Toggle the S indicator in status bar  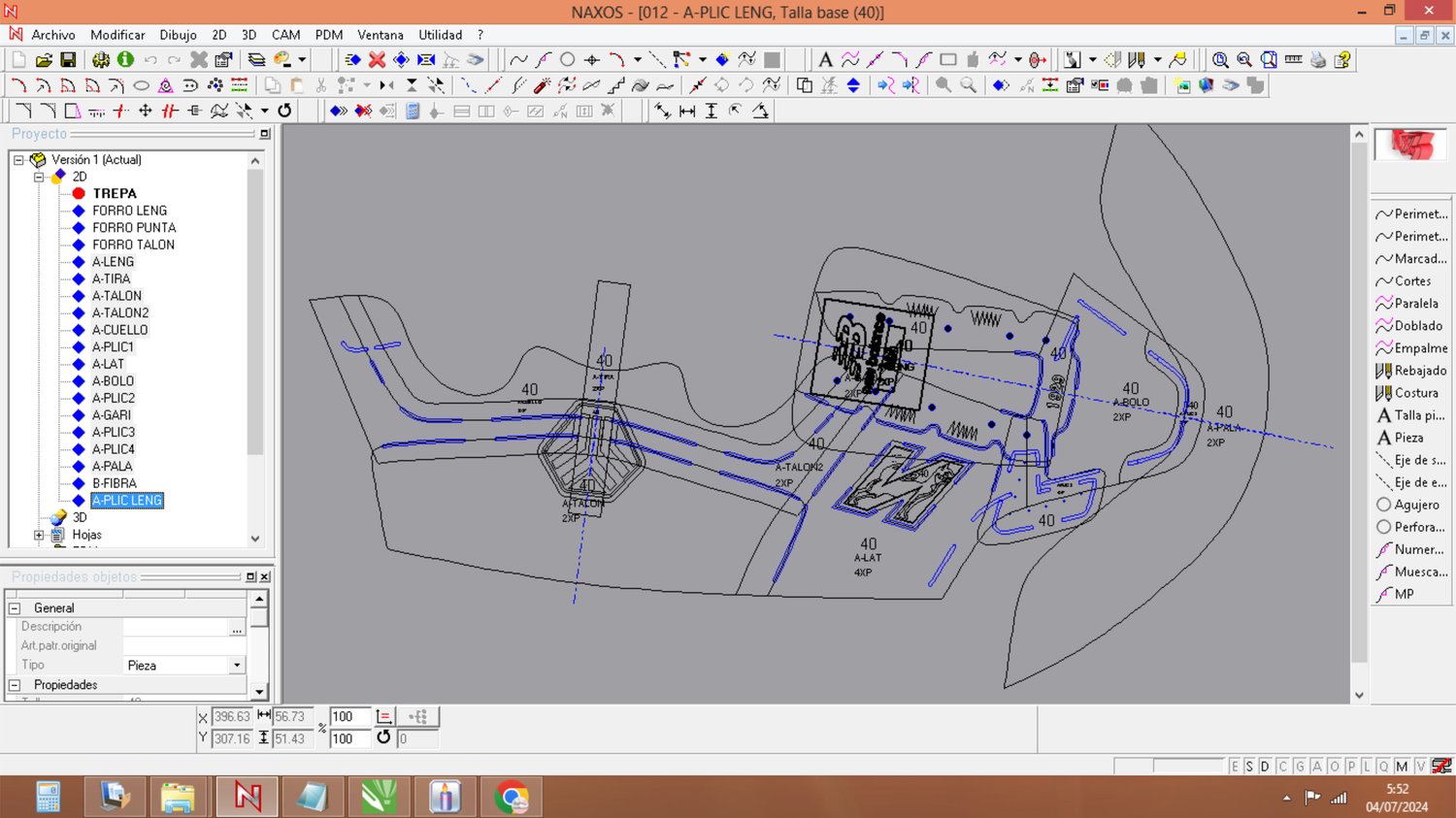tap(1249, 767)
